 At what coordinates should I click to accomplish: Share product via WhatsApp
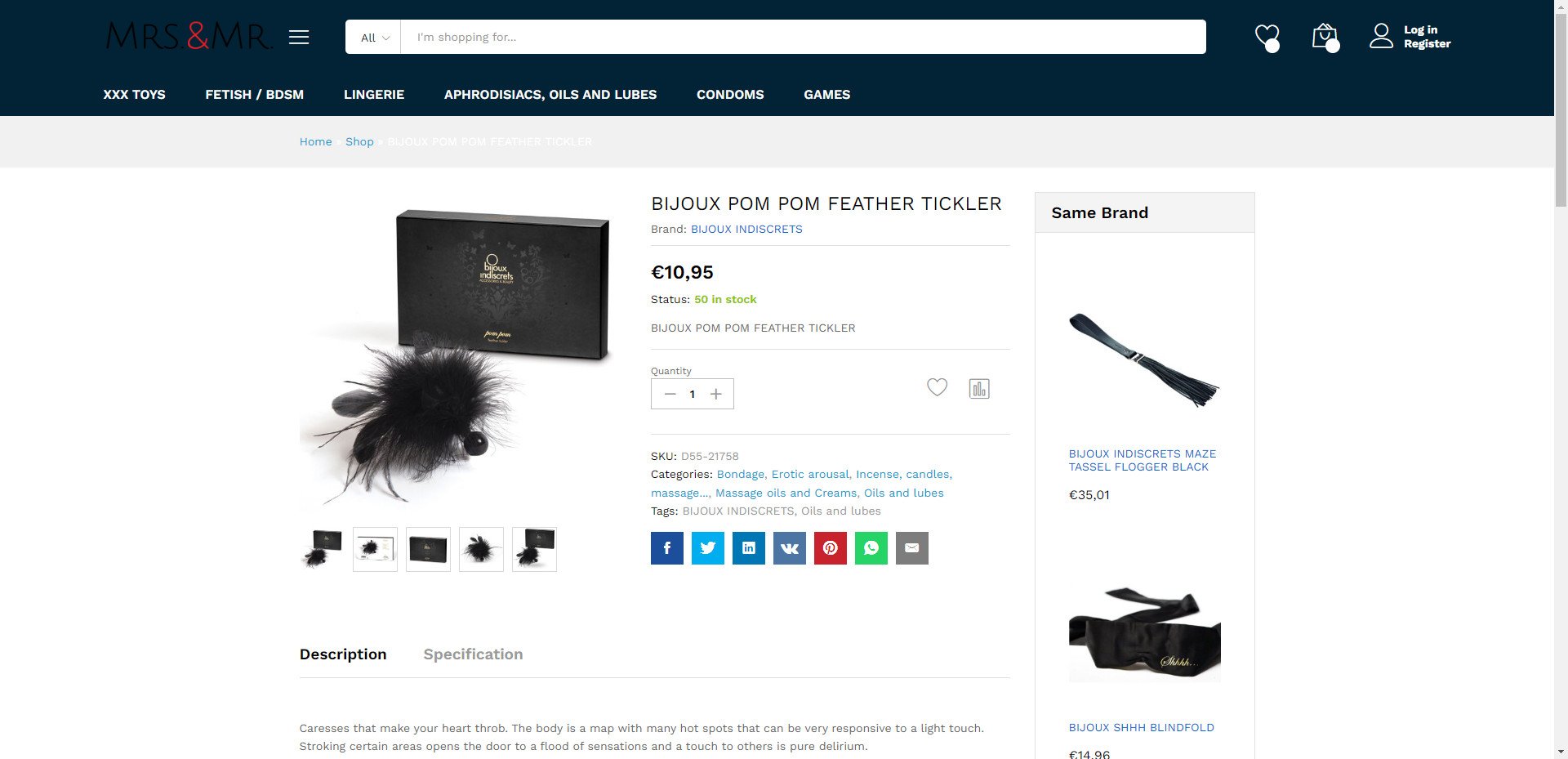[x=871, y=548]
